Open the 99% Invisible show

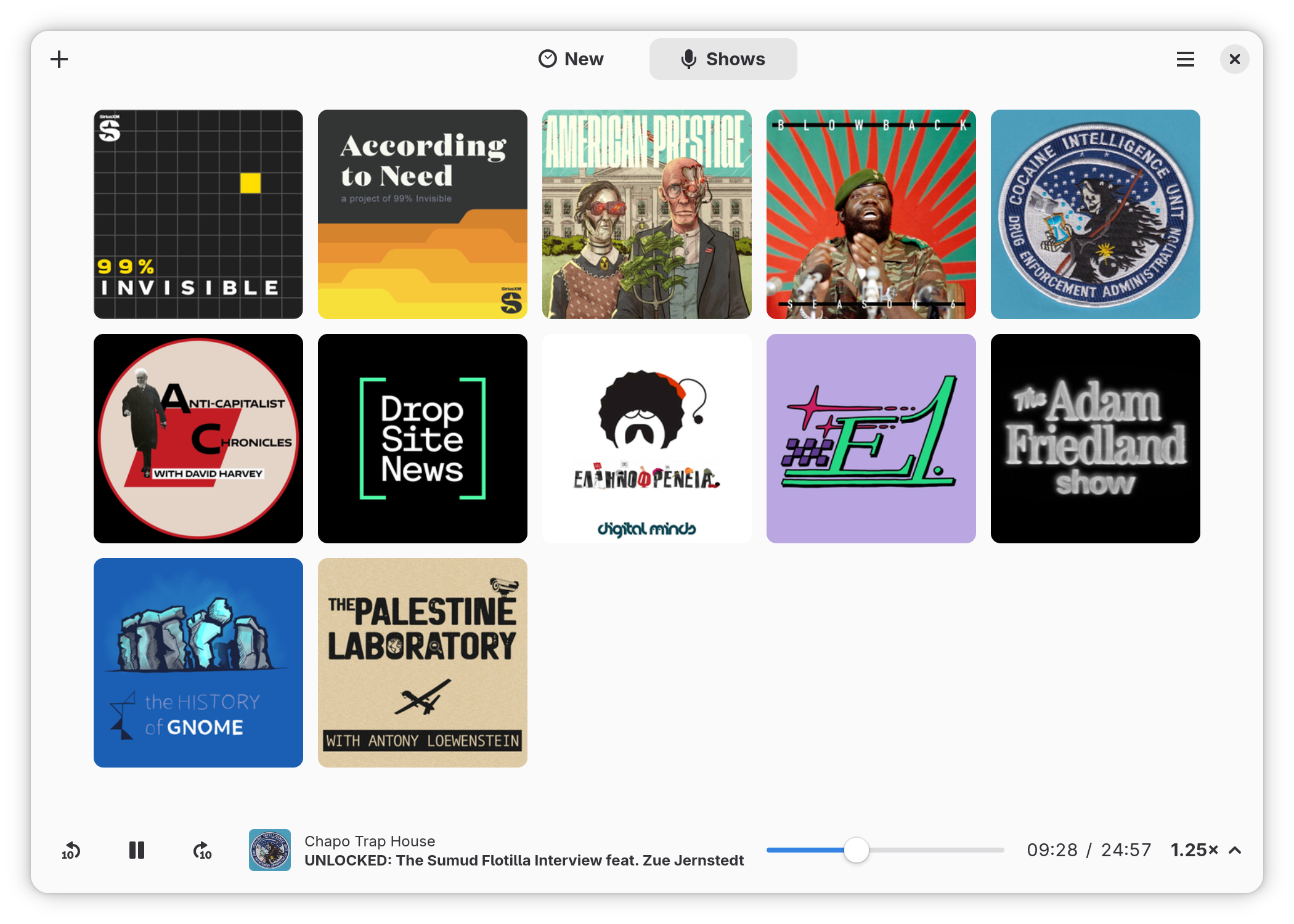click(198, 214)
